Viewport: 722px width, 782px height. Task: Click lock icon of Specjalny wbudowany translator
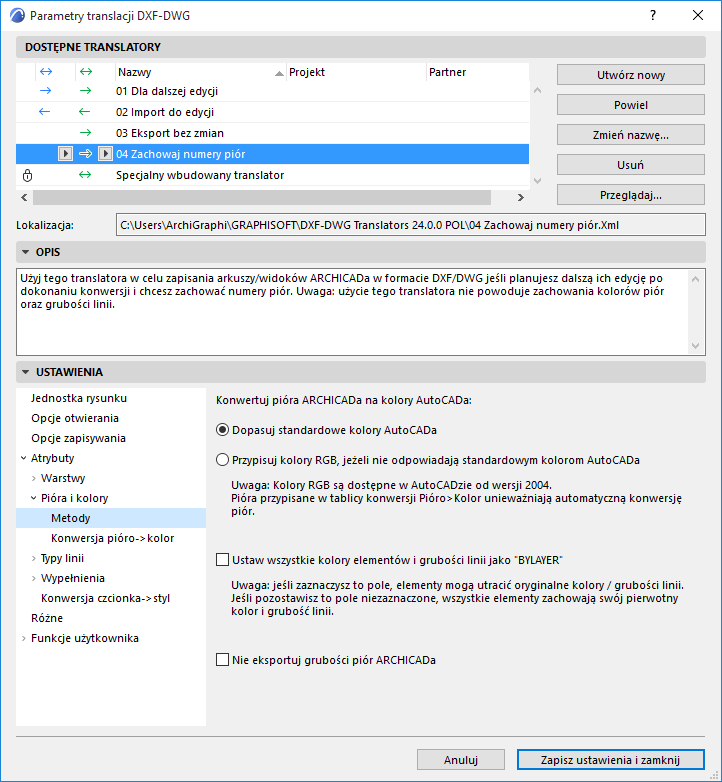click(x=27, y=175)
